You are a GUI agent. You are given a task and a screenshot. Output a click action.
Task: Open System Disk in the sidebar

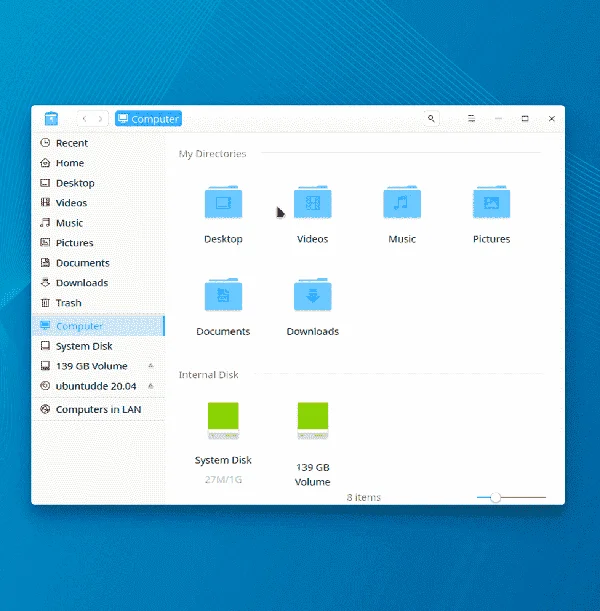point(98,346)
